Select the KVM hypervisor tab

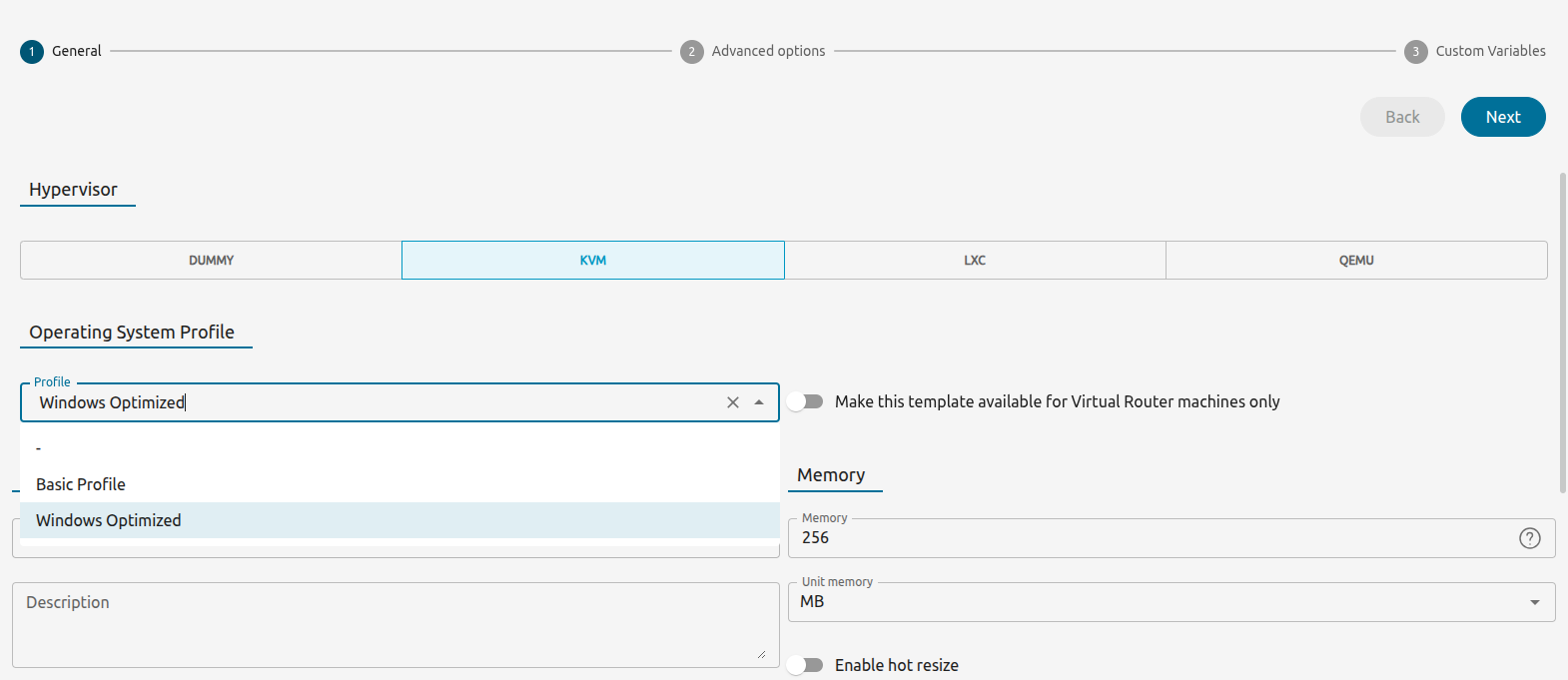[x=592, y=261]
